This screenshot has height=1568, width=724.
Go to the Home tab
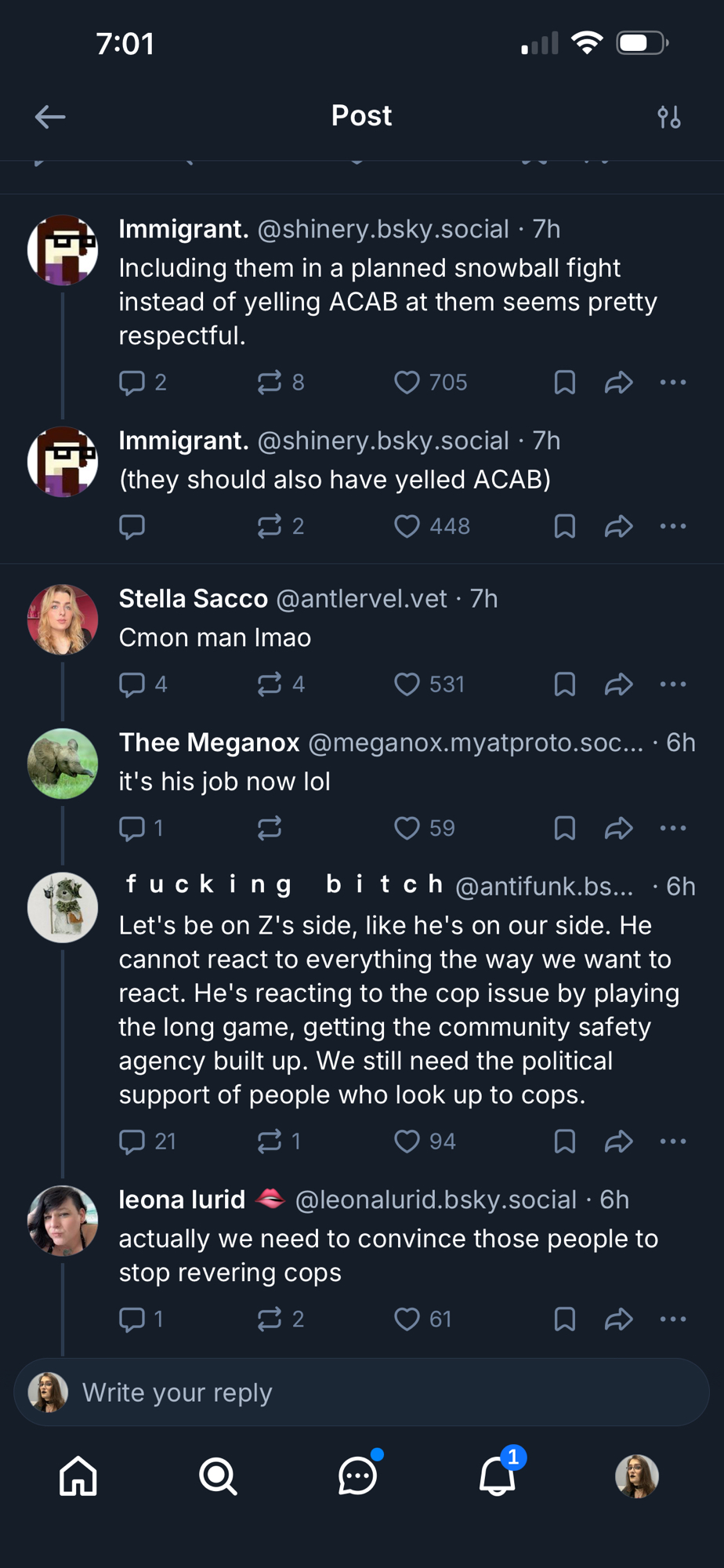pos(78,1476)
